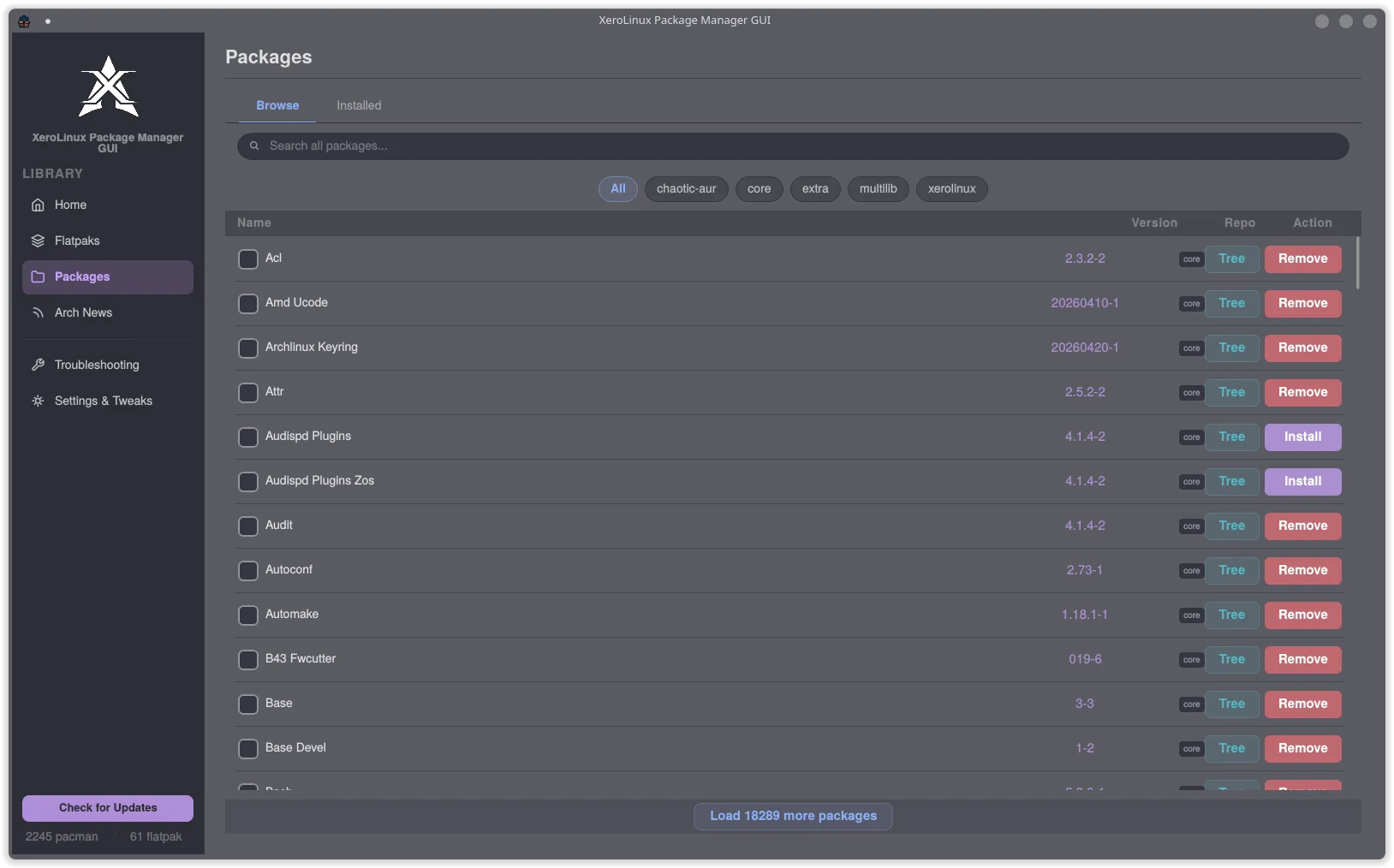Click the app icon in title bar
Viewport: 1394px width, 868px height.
[24, 21]
